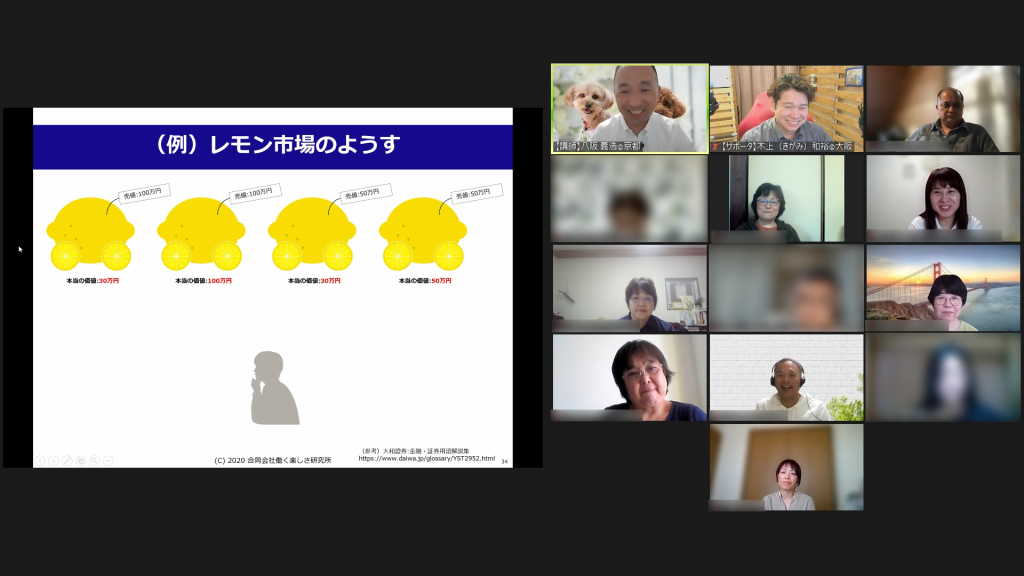The height and width of the screenshot is (576, 1024).
Task: Activate the slide zoom magnifier icon
Action: click(94, 460)
